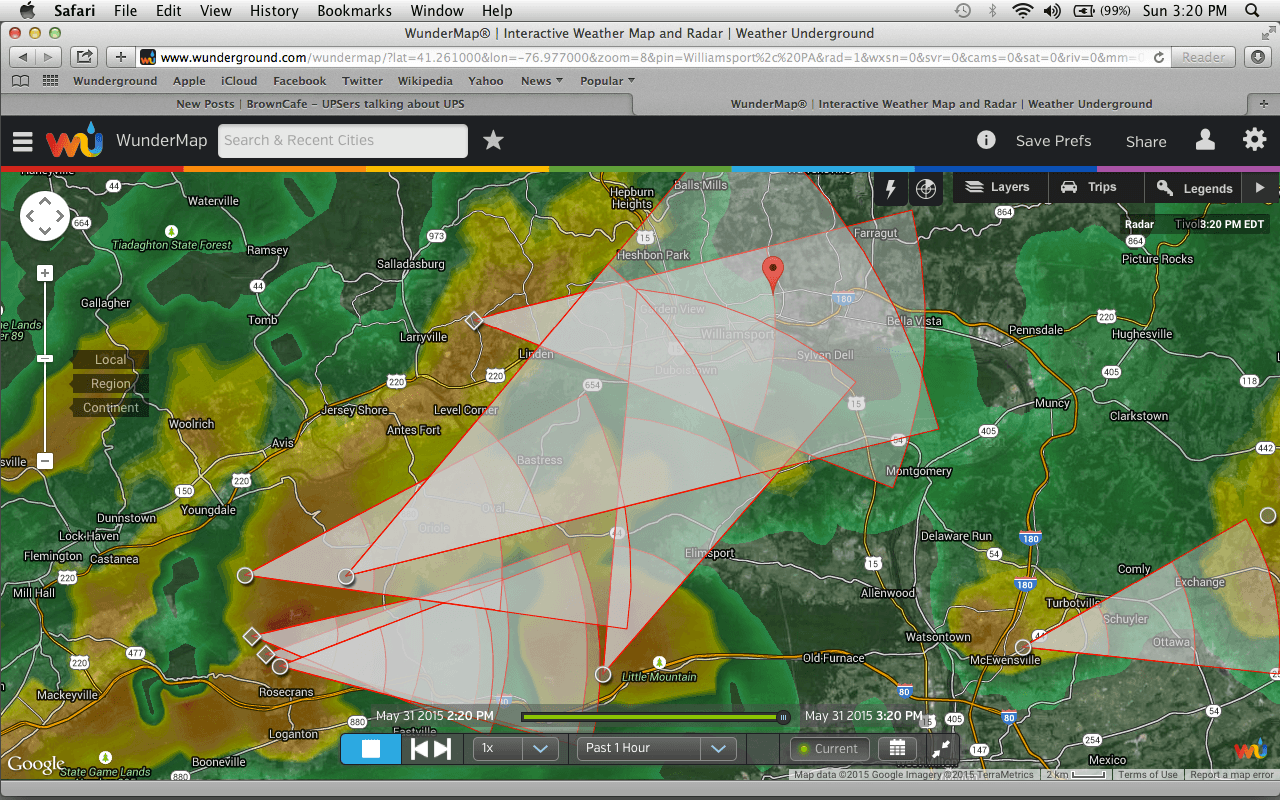
Task: Open the Legends panel
Action: (1194, 188)
